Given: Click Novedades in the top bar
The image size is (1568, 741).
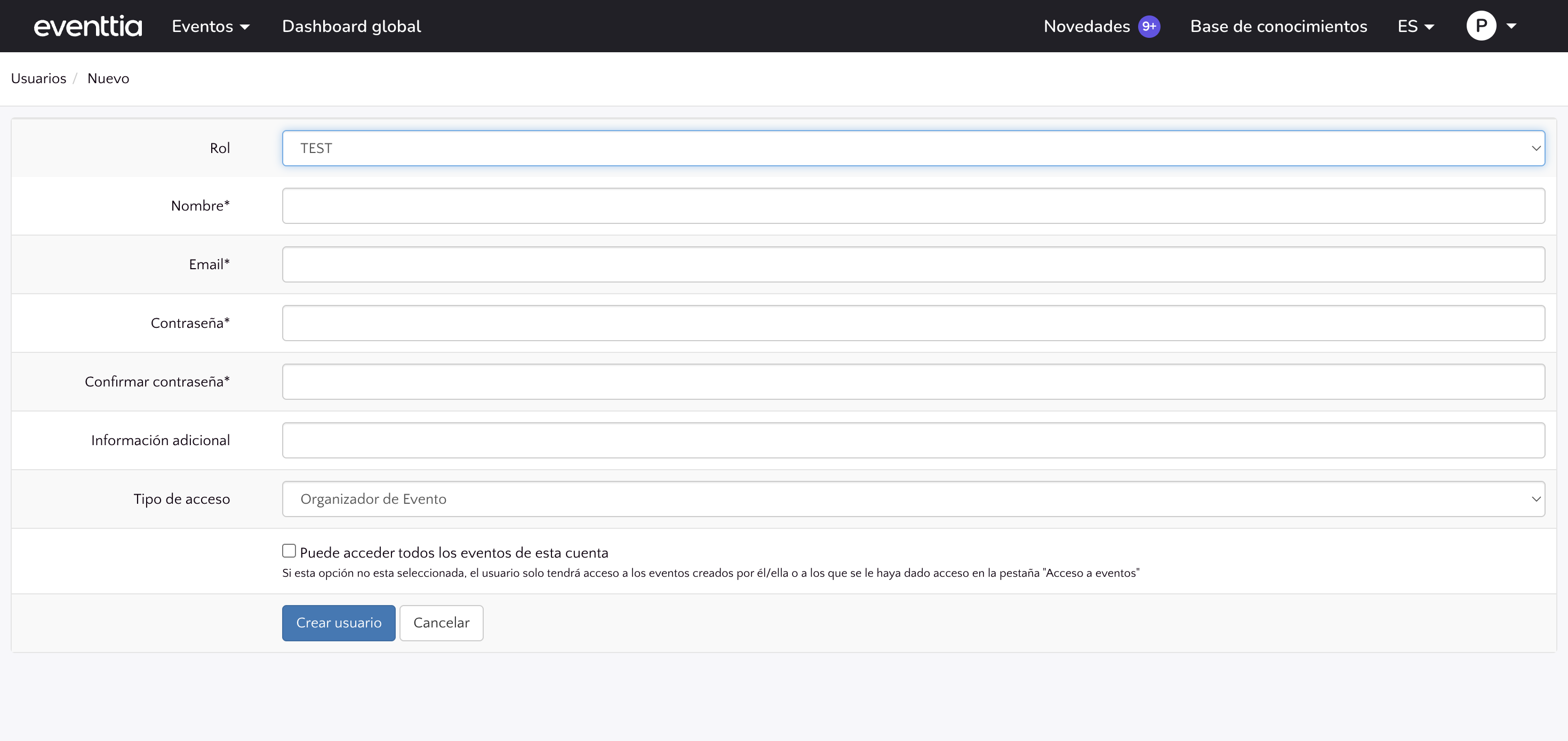Looking at the screenshot, I should [1086, 26].
